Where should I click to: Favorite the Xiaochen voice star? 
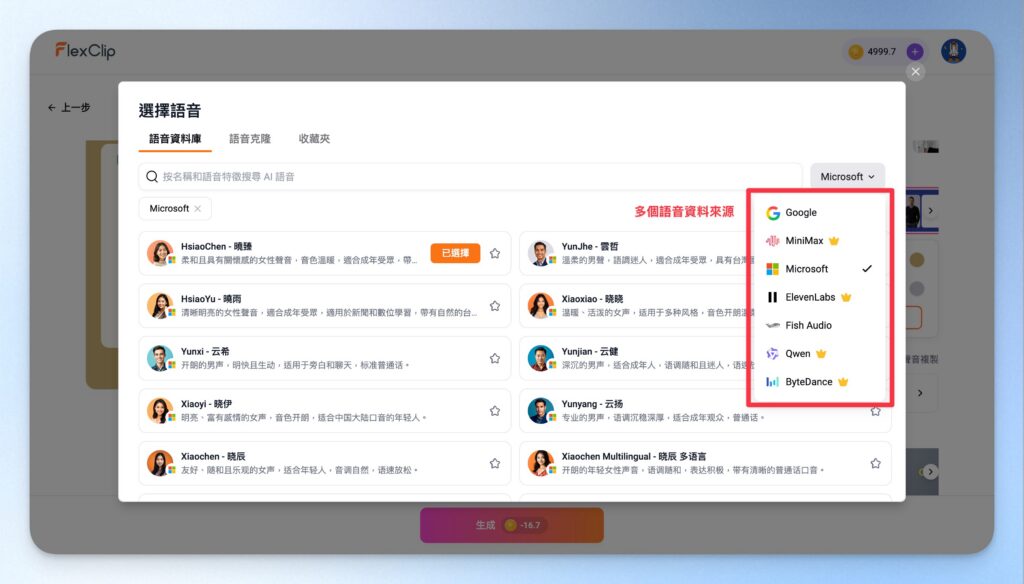click(495, 463)
